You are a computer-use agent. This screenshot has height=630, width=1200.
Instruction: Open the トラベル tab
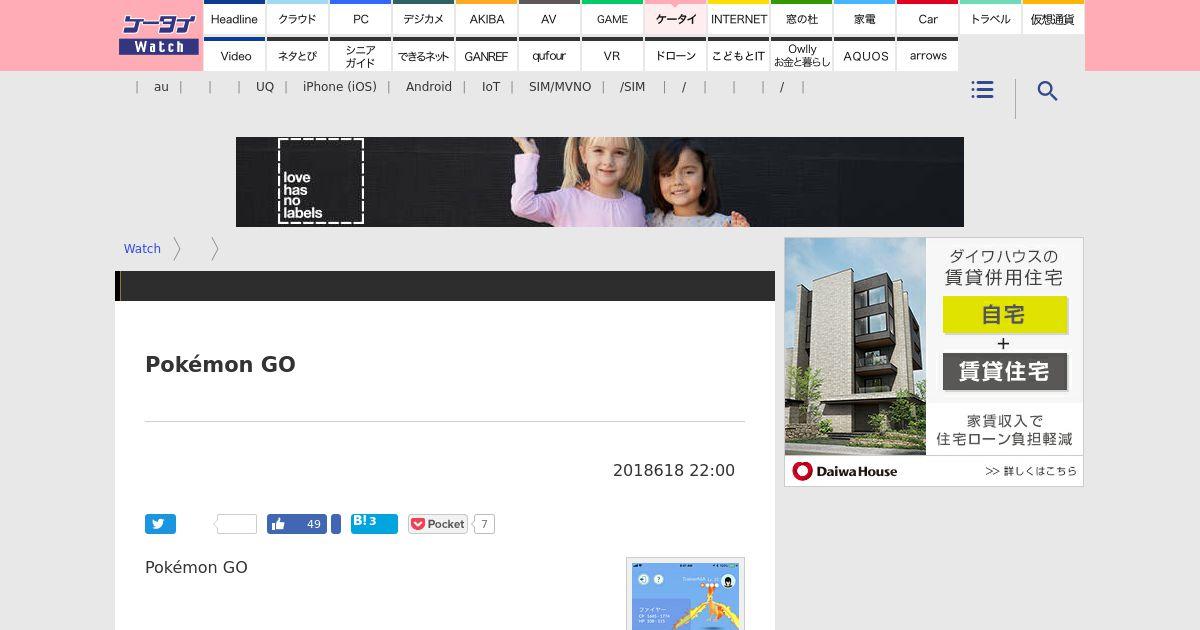990,18
